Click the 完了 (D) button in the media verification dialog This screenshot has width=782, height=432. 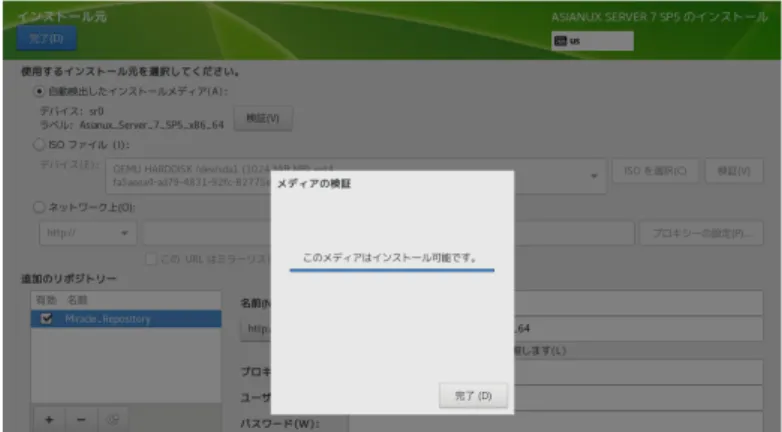473,396
